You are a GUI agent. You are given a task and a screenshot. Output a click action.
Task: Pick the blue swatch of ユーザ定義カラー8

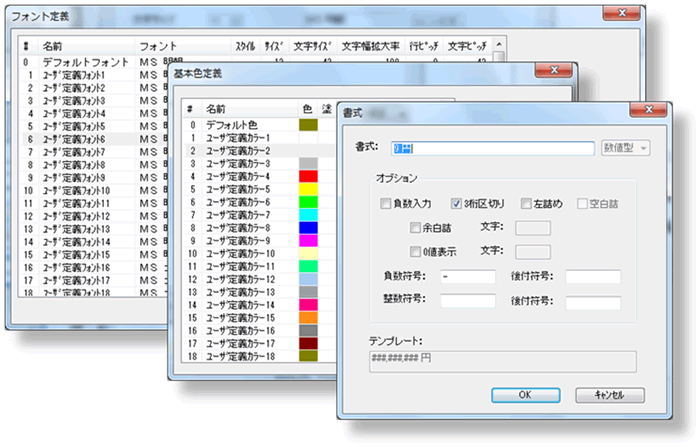308,228
